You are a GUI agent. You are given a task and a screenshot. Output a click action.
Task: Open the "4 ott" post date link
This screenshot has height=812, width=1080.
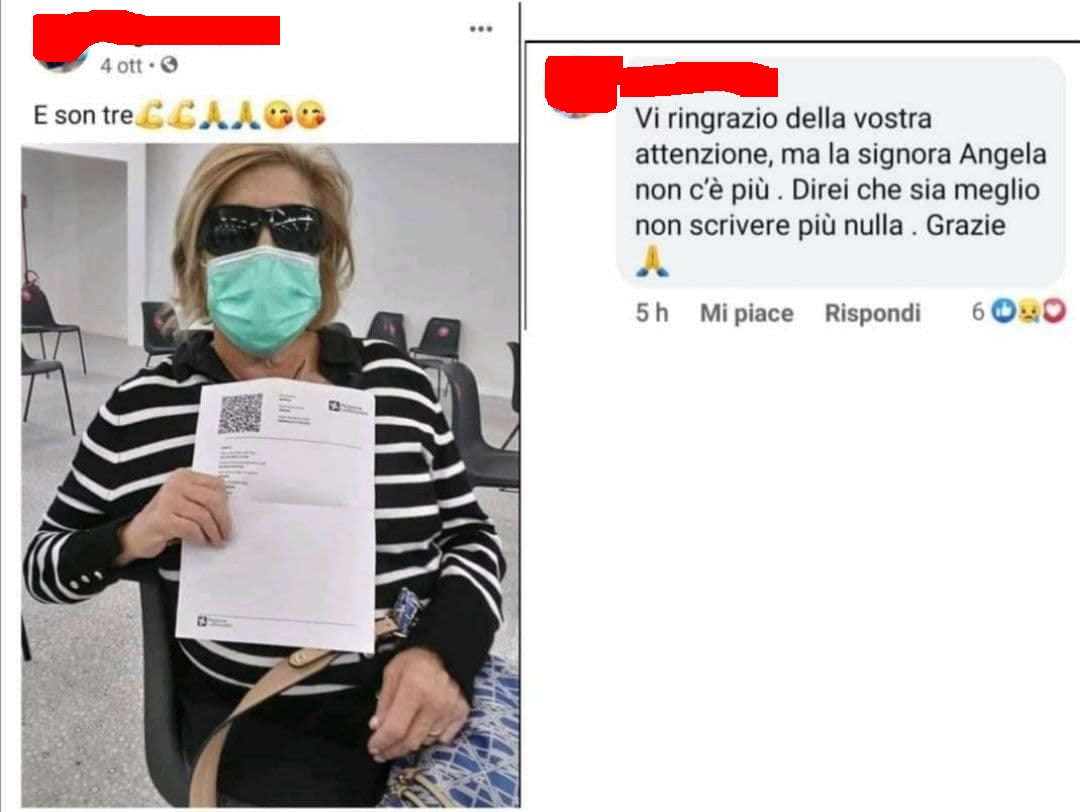pos(121,65)
